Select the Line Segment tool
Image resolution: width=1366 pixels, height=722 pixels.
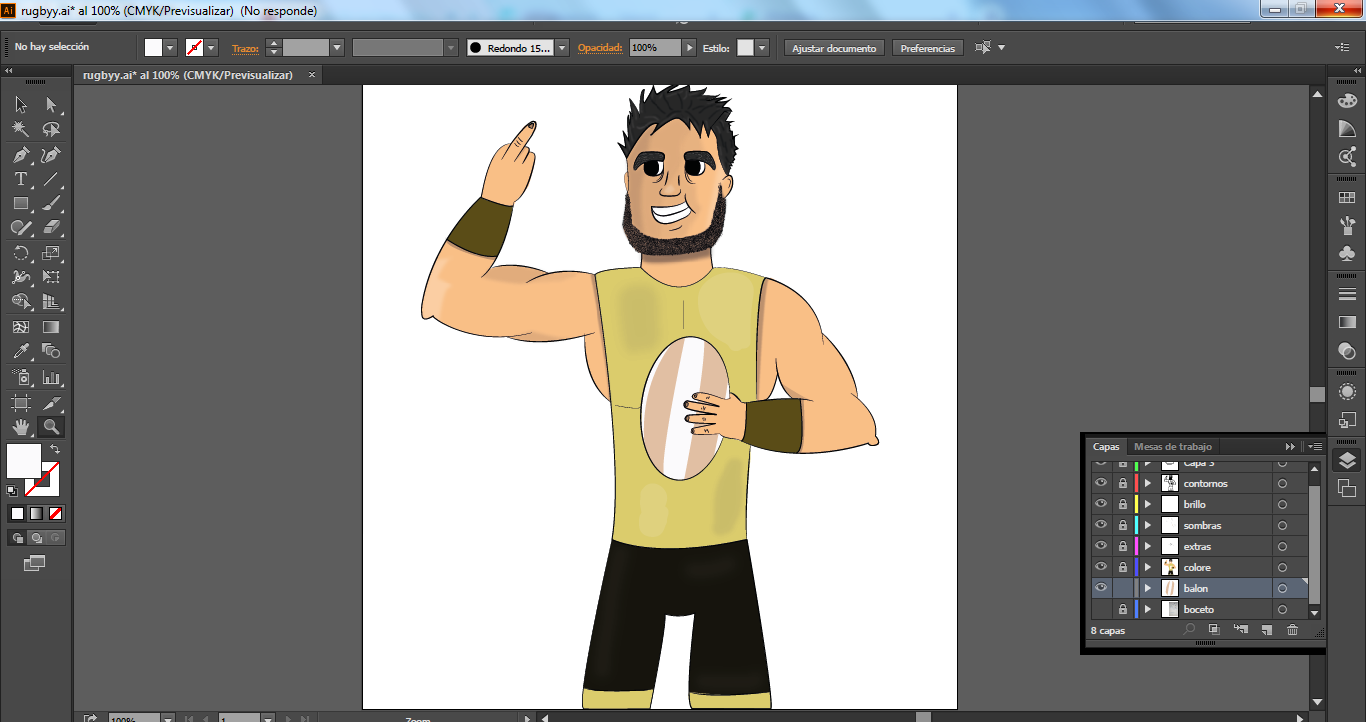point(51,179)
